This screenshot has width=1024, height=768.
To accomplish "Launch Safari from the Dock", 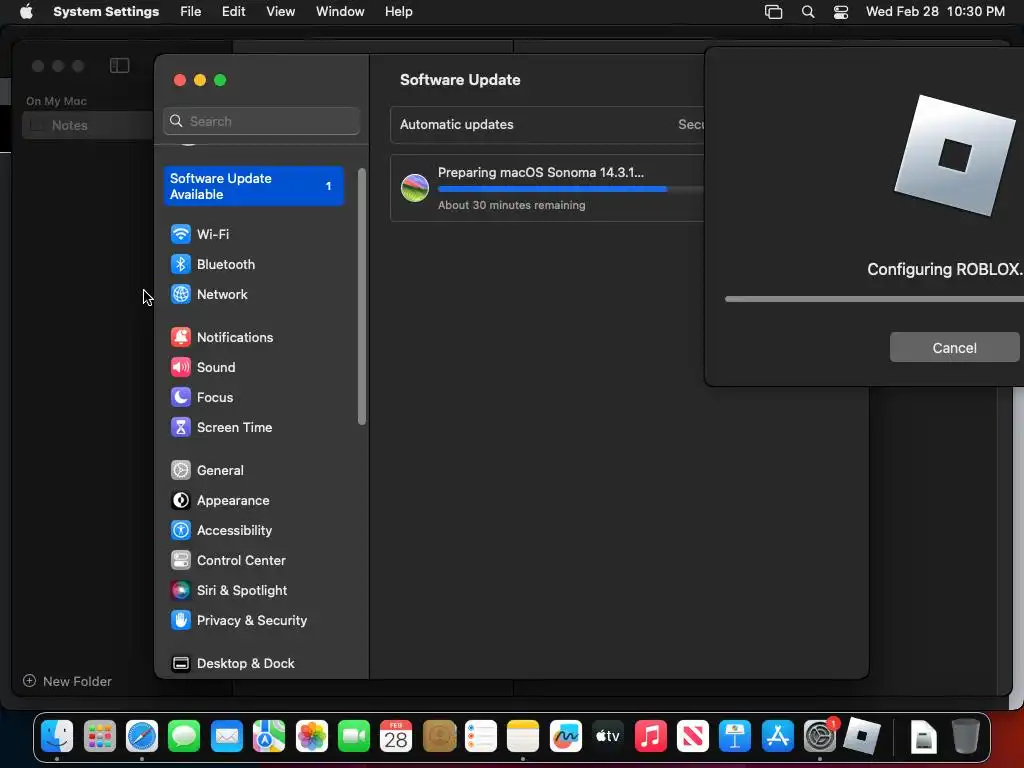I will 142,737.
